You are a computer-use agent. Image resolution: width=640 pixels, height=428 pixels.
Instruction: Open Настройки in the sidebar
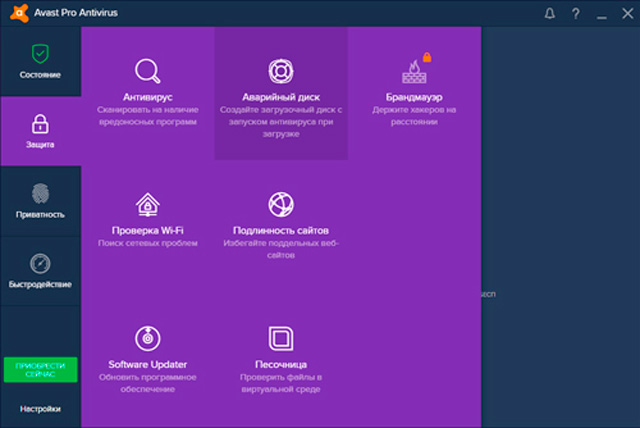[x=40, y=409]
